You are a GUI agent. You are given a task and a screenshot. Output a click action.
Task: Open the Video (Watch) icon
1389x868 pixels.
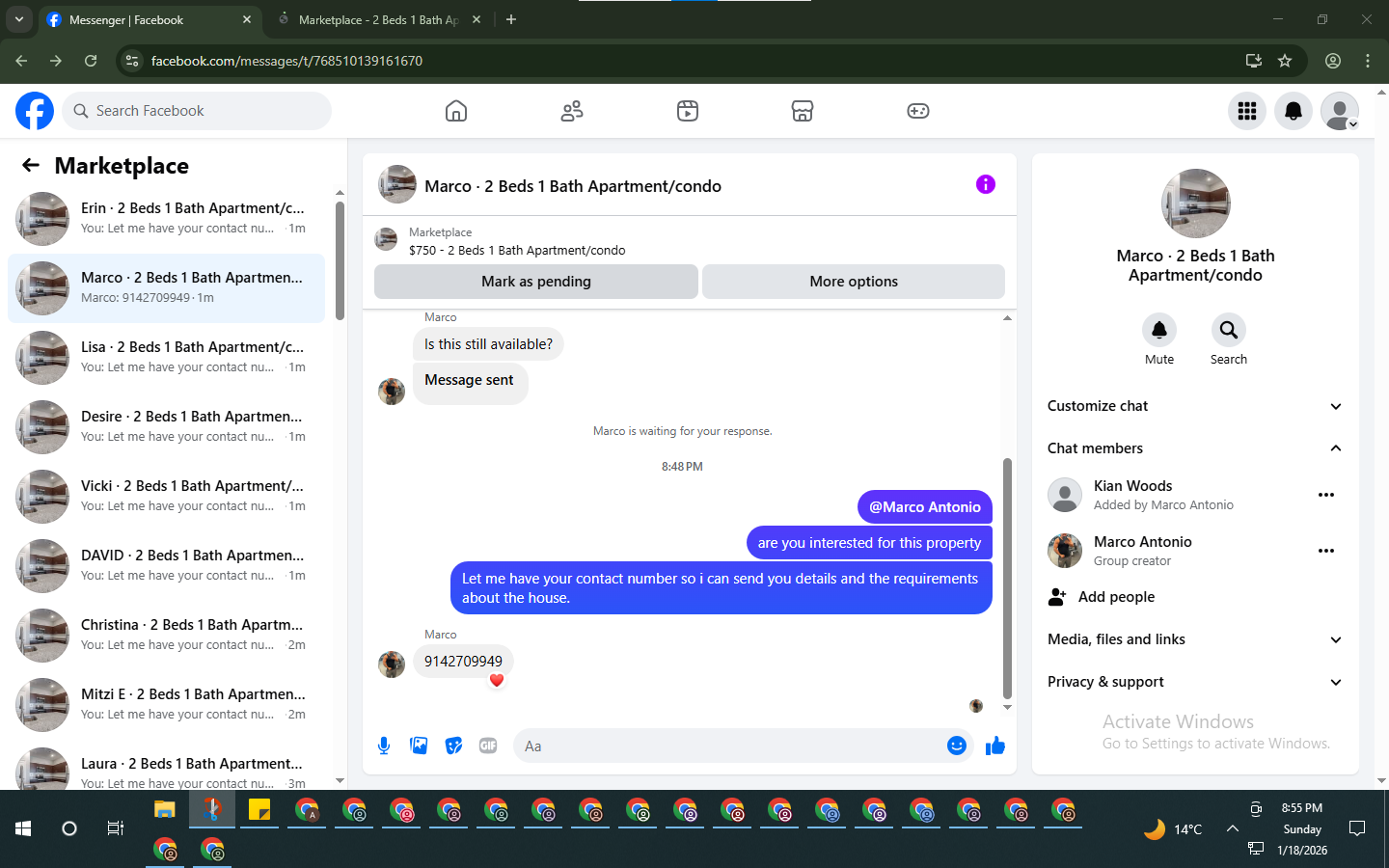click(x=688, y=111)
